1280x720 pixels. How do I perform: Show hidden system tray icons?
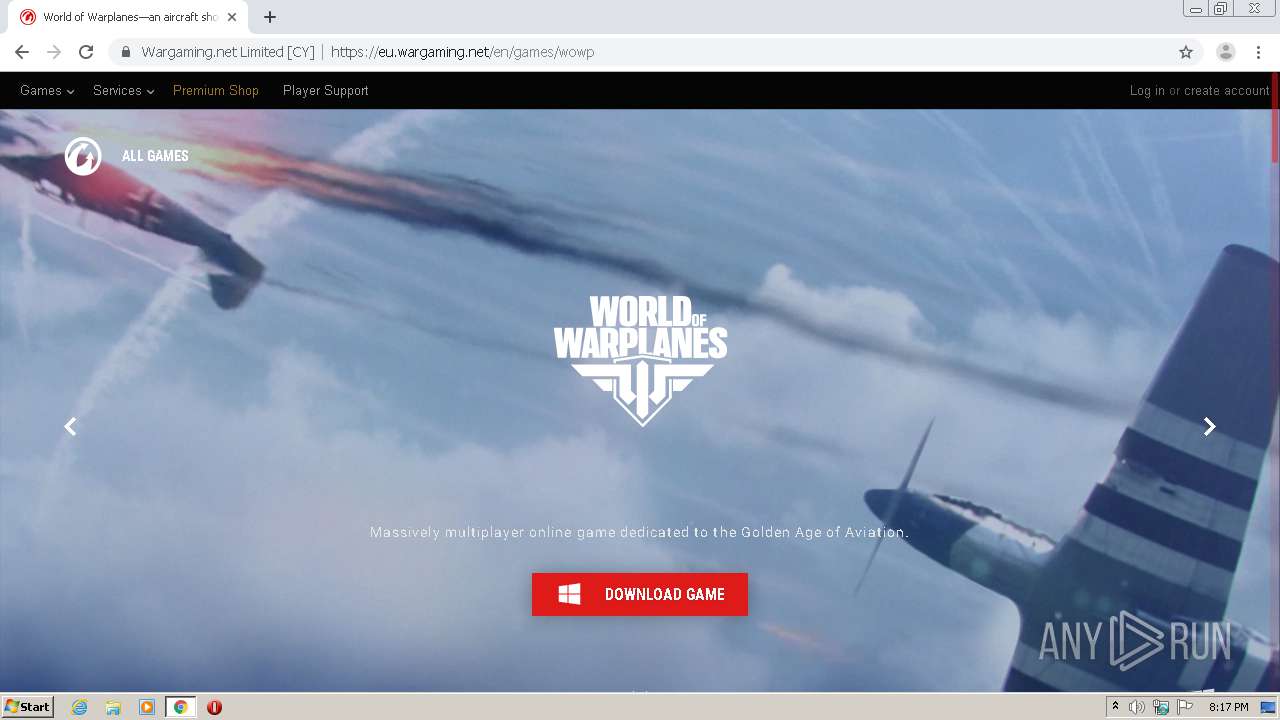coord(1115,707)
